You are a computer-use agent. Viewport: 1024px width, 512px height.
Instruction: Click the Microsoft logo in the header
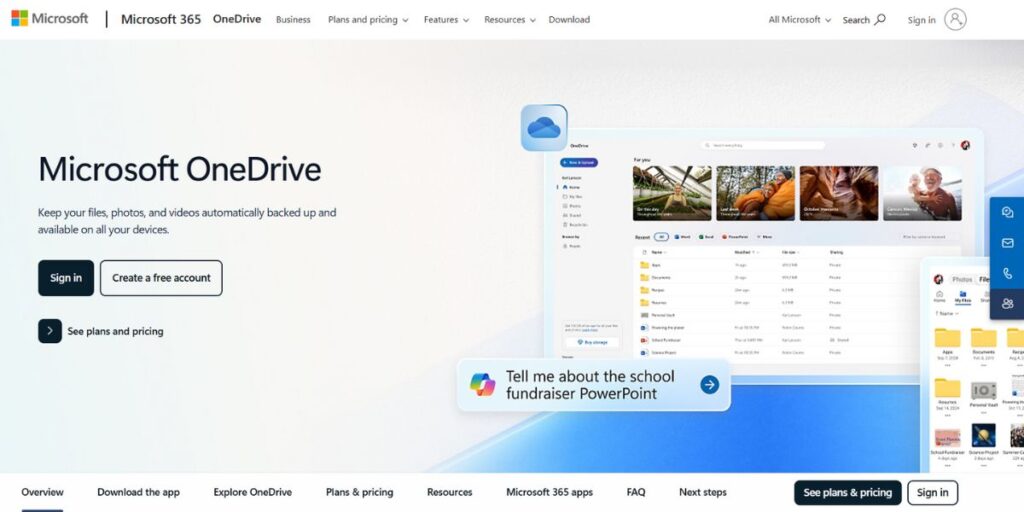coord(50,18)
